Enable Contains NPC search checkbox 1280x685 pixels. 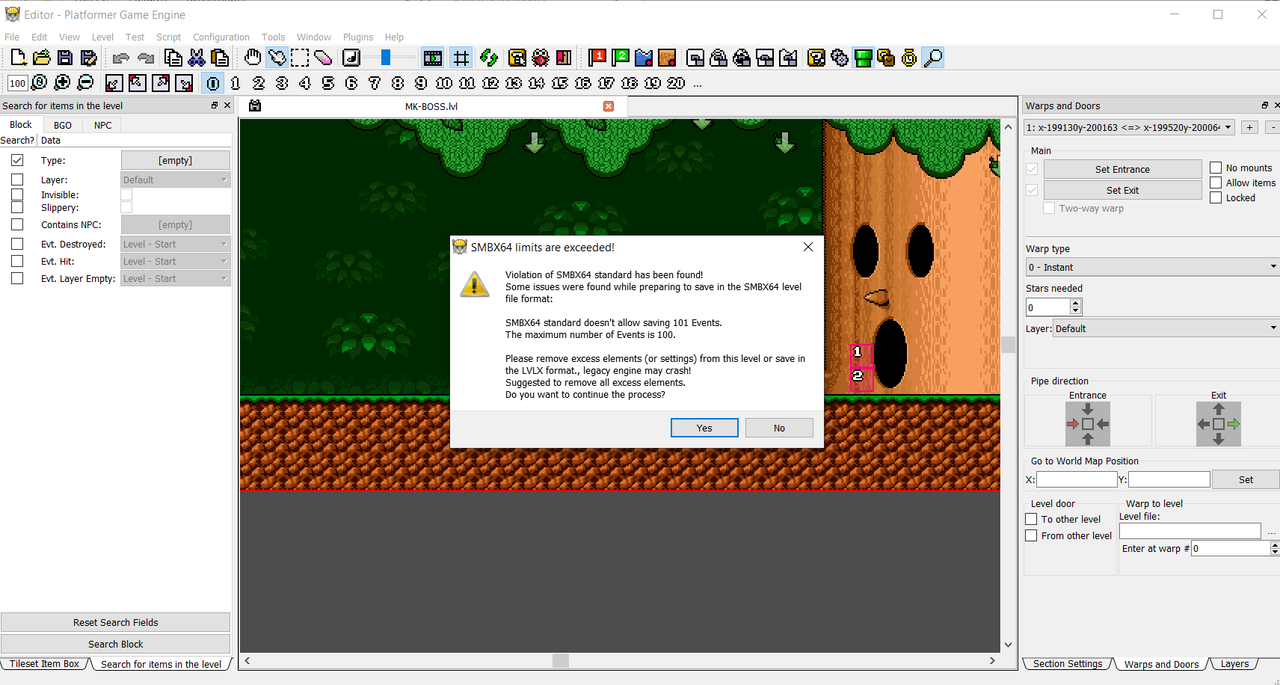(x=17, y=225)
